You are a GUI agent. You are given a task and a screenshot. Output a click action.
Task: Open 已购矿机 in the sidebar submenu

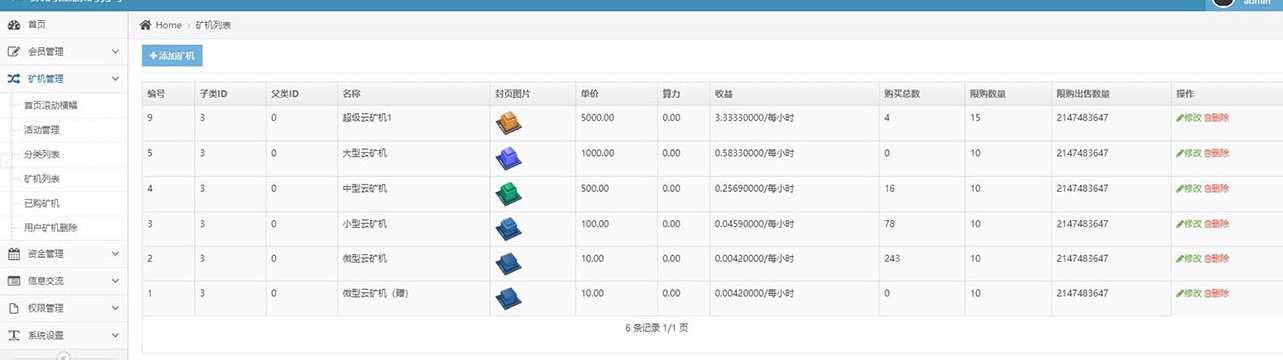(42, 203)
